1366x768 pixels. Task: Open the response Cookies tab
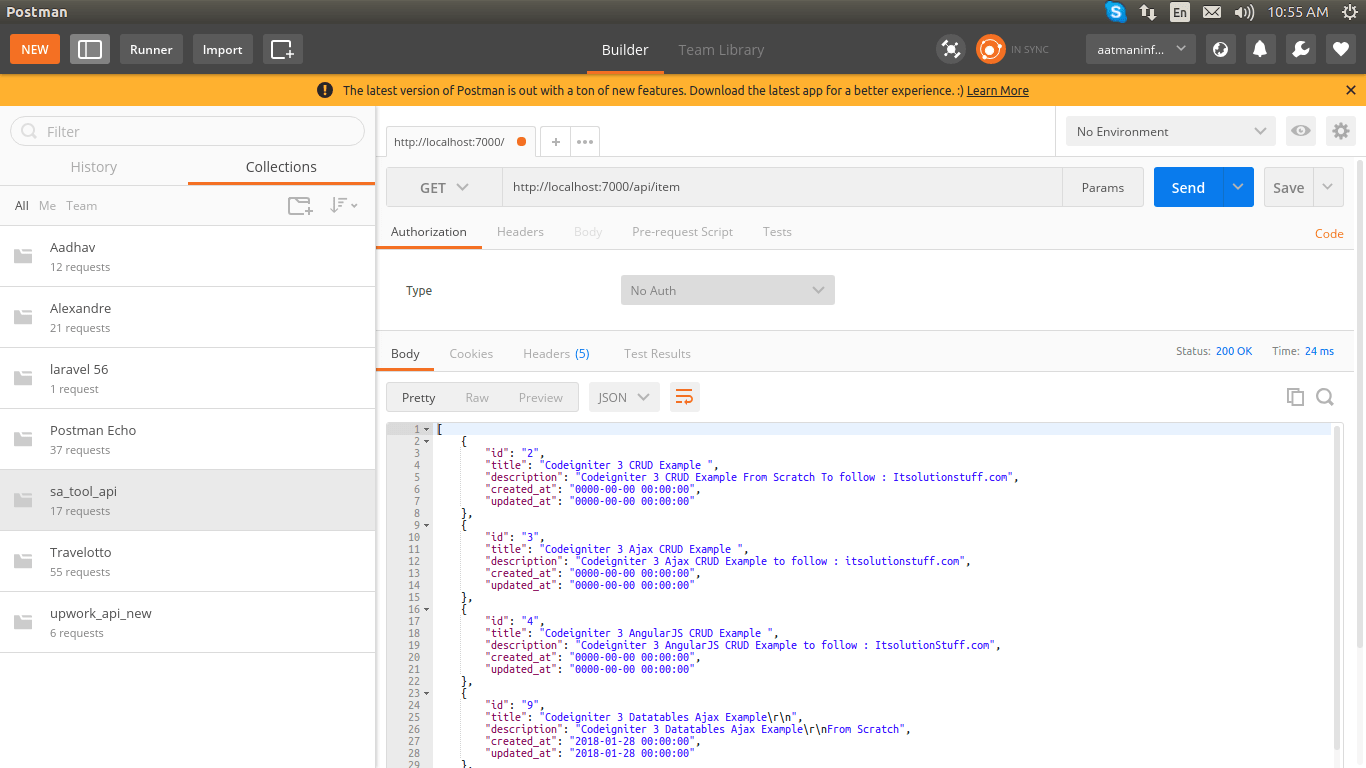point(471,353)
